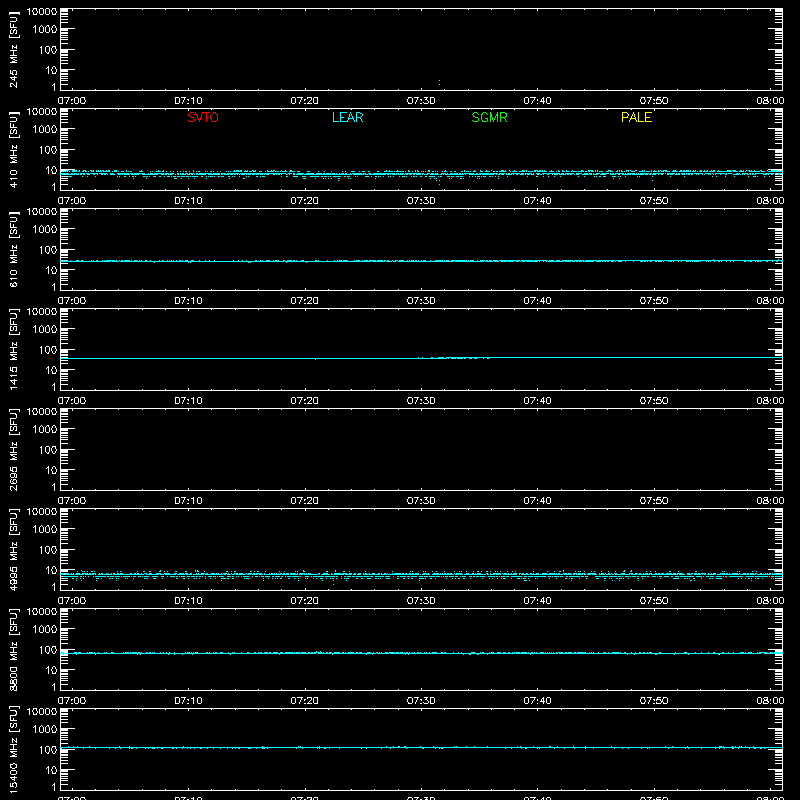The height and width of the screenshot is (800, 800).
Task: Click the 07:10 time label below 2695 MHz plot
Action: [x=188, y=501]
